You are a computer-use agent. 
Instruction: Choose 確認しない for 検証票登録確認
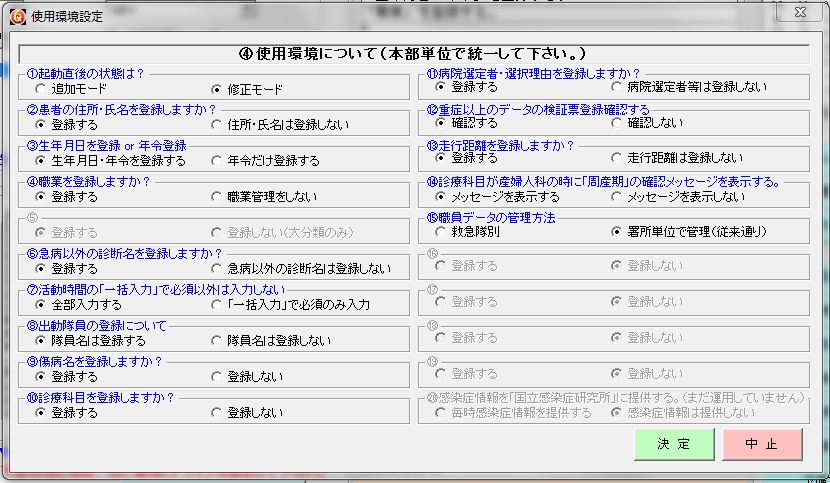(x=616, y=123)
